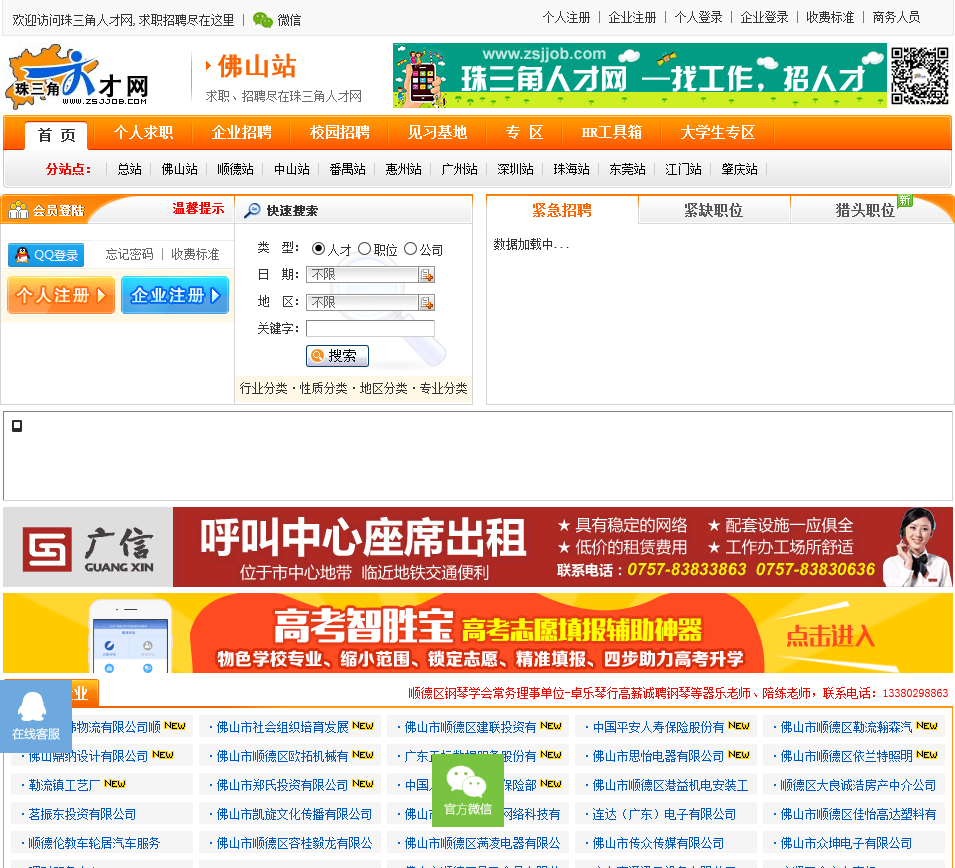Open the WeChat icon in top bar
The width and height of the screenshot is (955, 868).
[263, 20]
